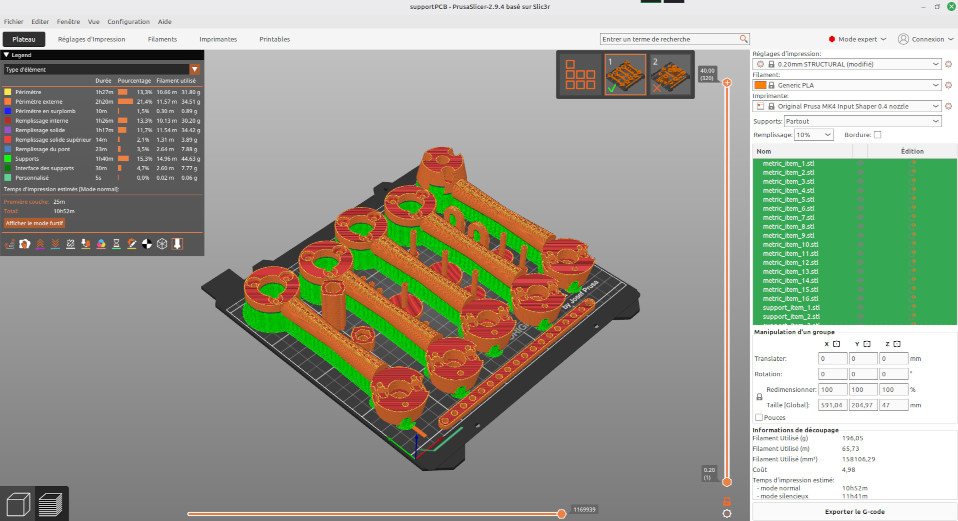The width and height of the screenshot is (958, 521).
Task: Select bed 1 thumbnail
Action: coord(625,75)
